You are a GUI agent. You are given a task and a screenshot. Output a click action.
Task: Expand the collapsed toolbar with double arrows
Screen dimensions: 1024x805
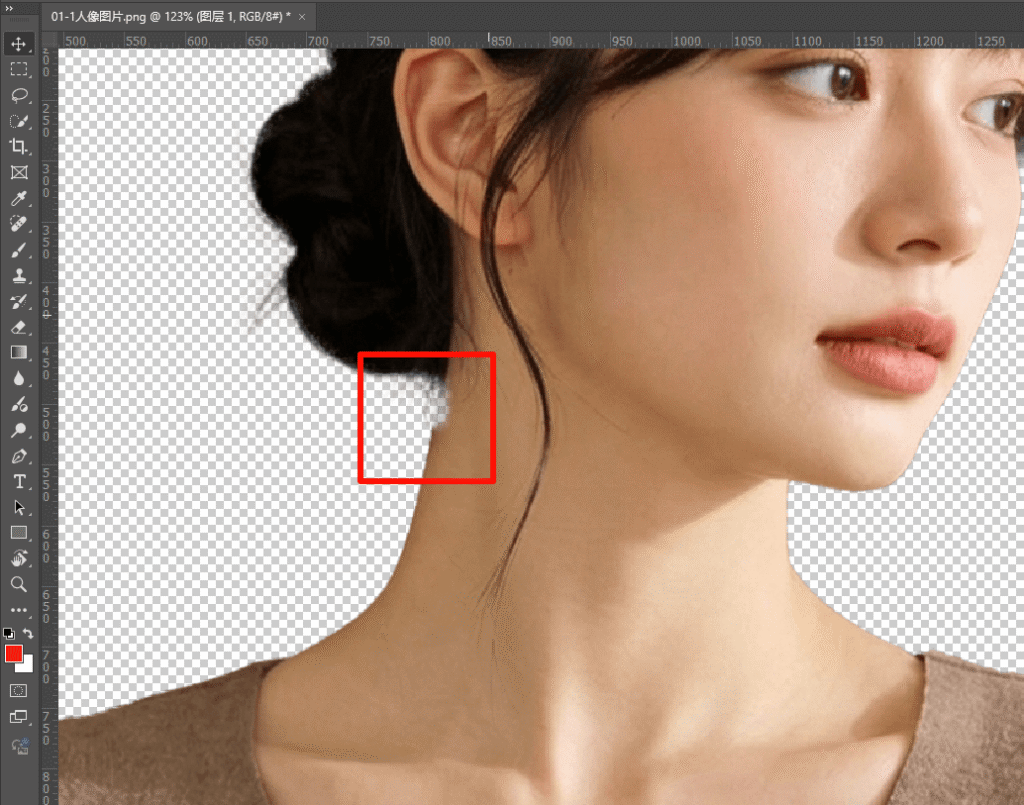click(9, 8)
